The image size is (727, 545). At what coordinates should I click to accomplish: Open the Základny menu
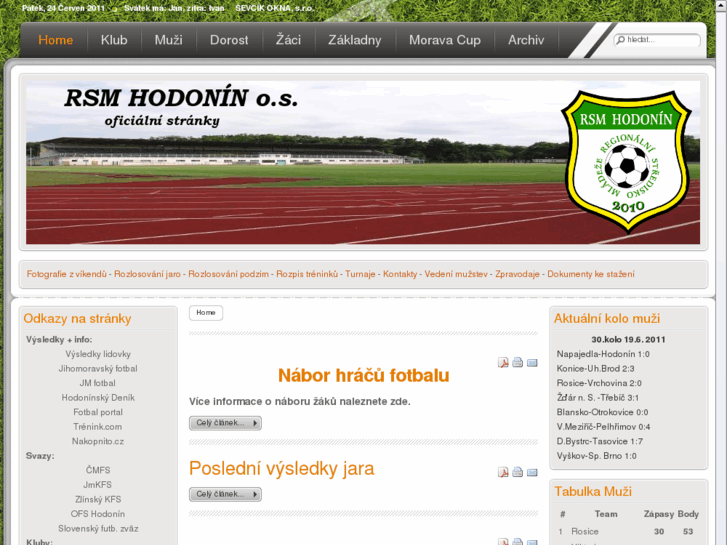pos(355,40)
